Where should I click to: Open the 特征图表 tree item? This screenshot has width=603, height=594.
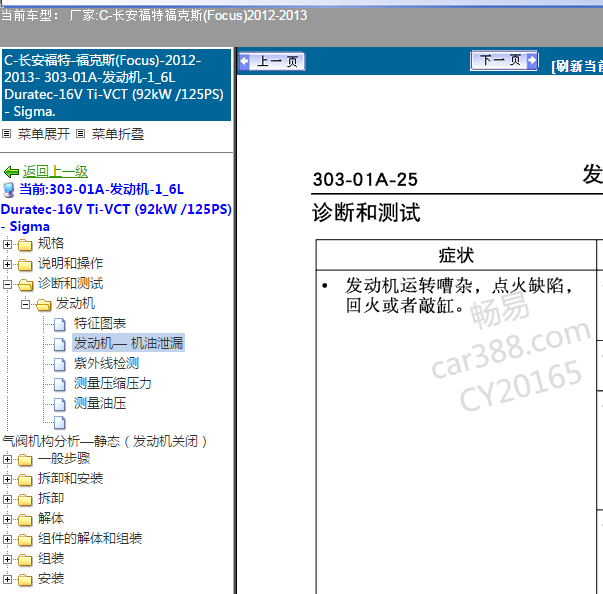[100, 324]
